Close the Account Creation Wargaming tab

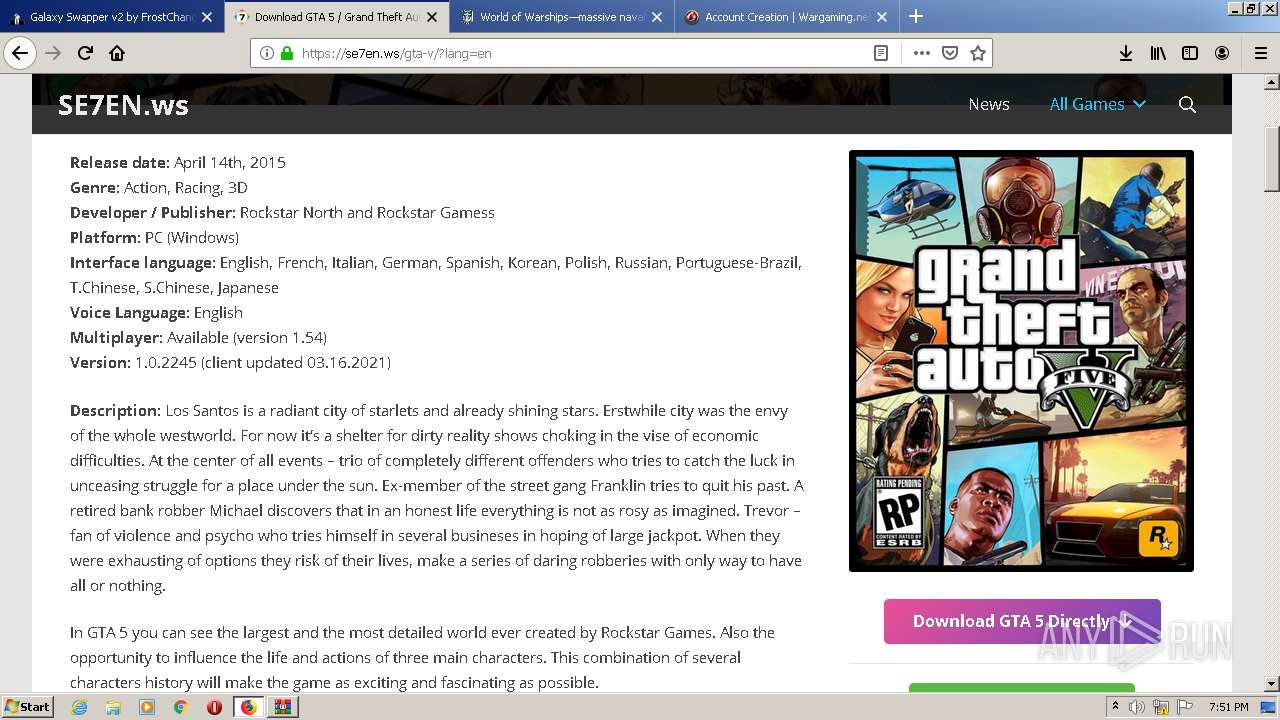coord(882,17)
